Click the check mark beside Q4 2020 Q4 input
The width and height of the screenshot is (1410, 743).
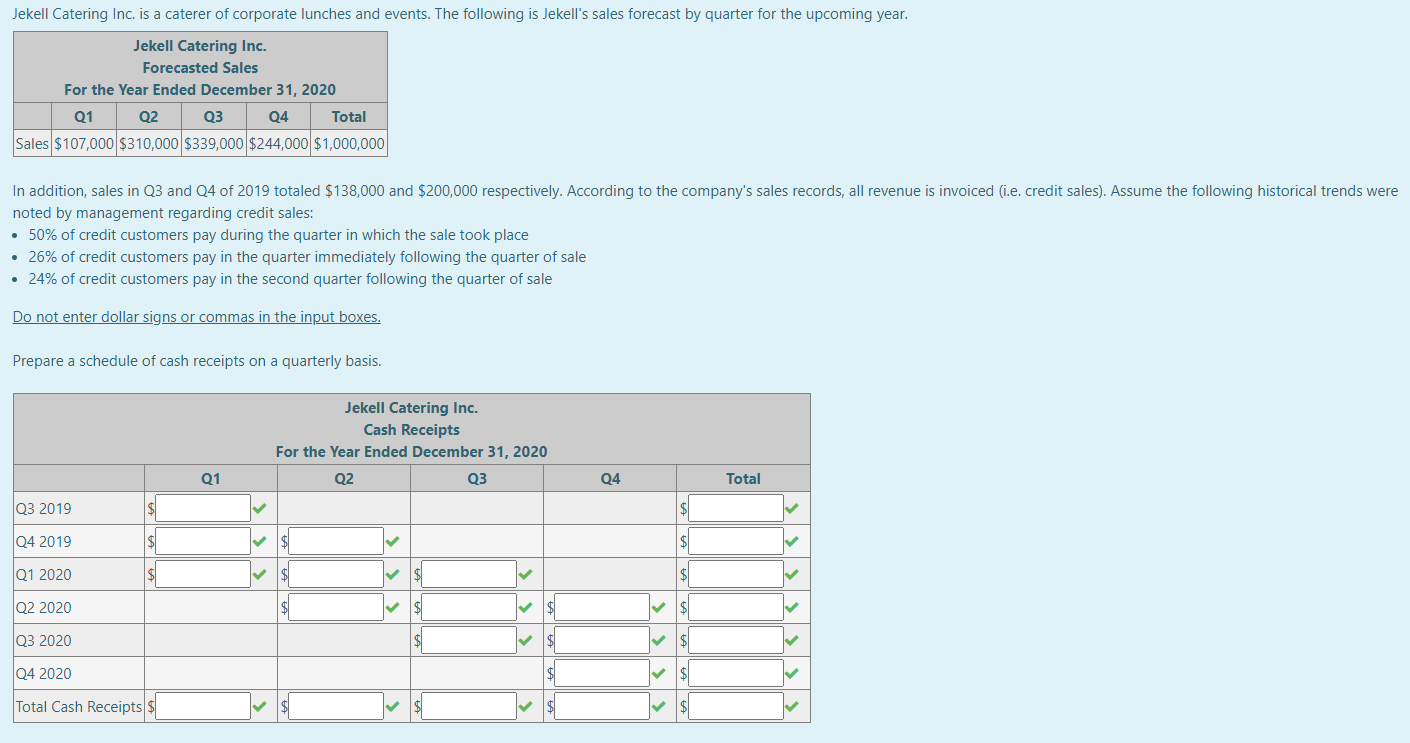click(x=658, y=674)
